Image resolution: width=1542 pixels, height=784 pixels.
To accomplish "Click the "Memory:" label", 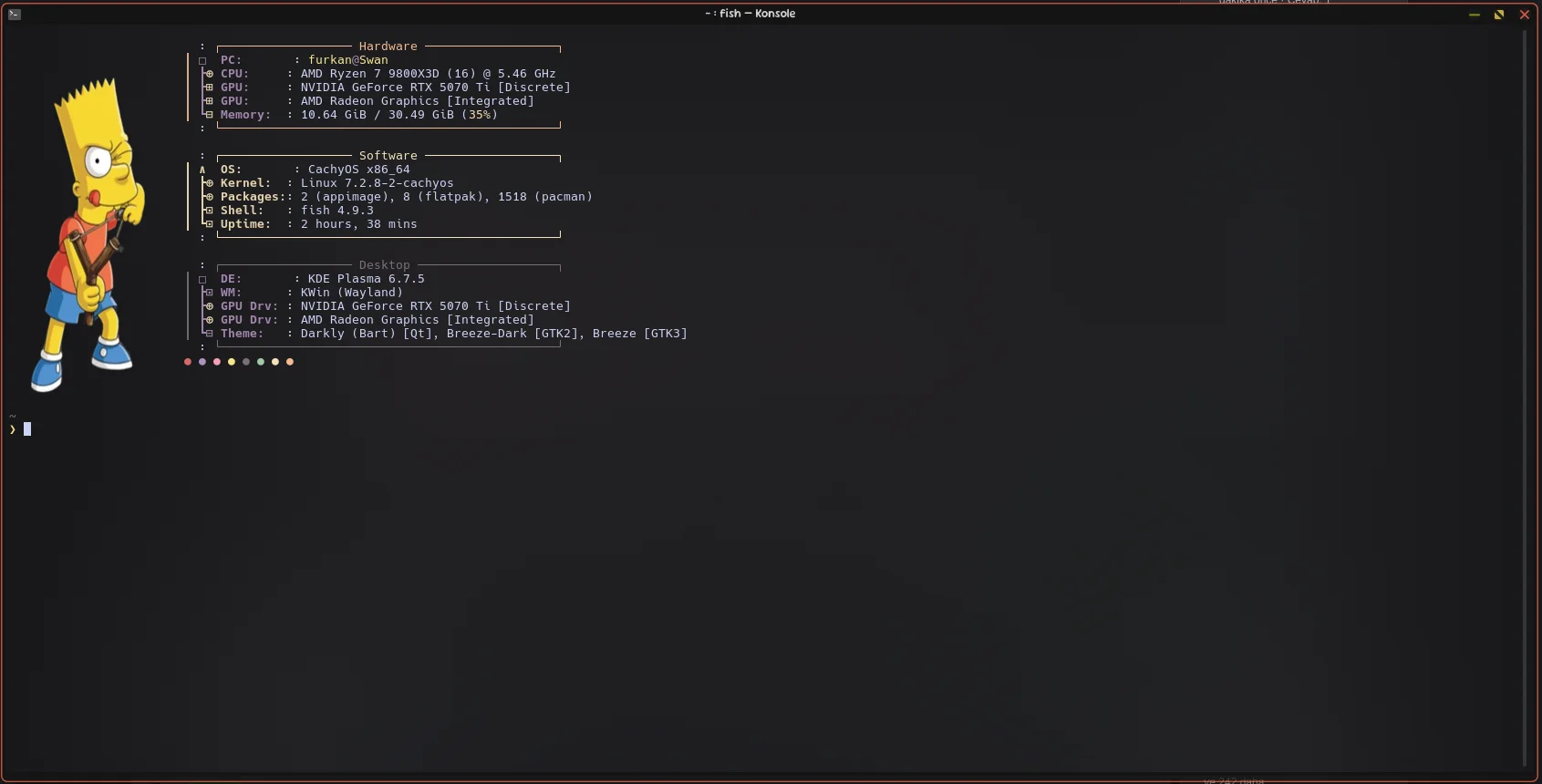I will coord(246,115).
